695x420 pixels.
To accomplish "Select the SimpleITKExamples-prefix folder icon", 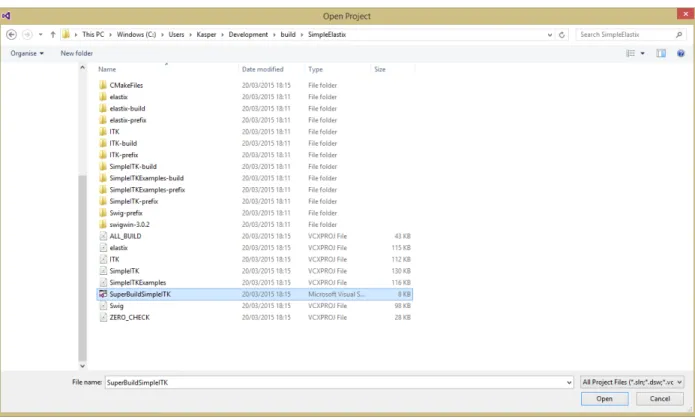I will coord(103,190).
